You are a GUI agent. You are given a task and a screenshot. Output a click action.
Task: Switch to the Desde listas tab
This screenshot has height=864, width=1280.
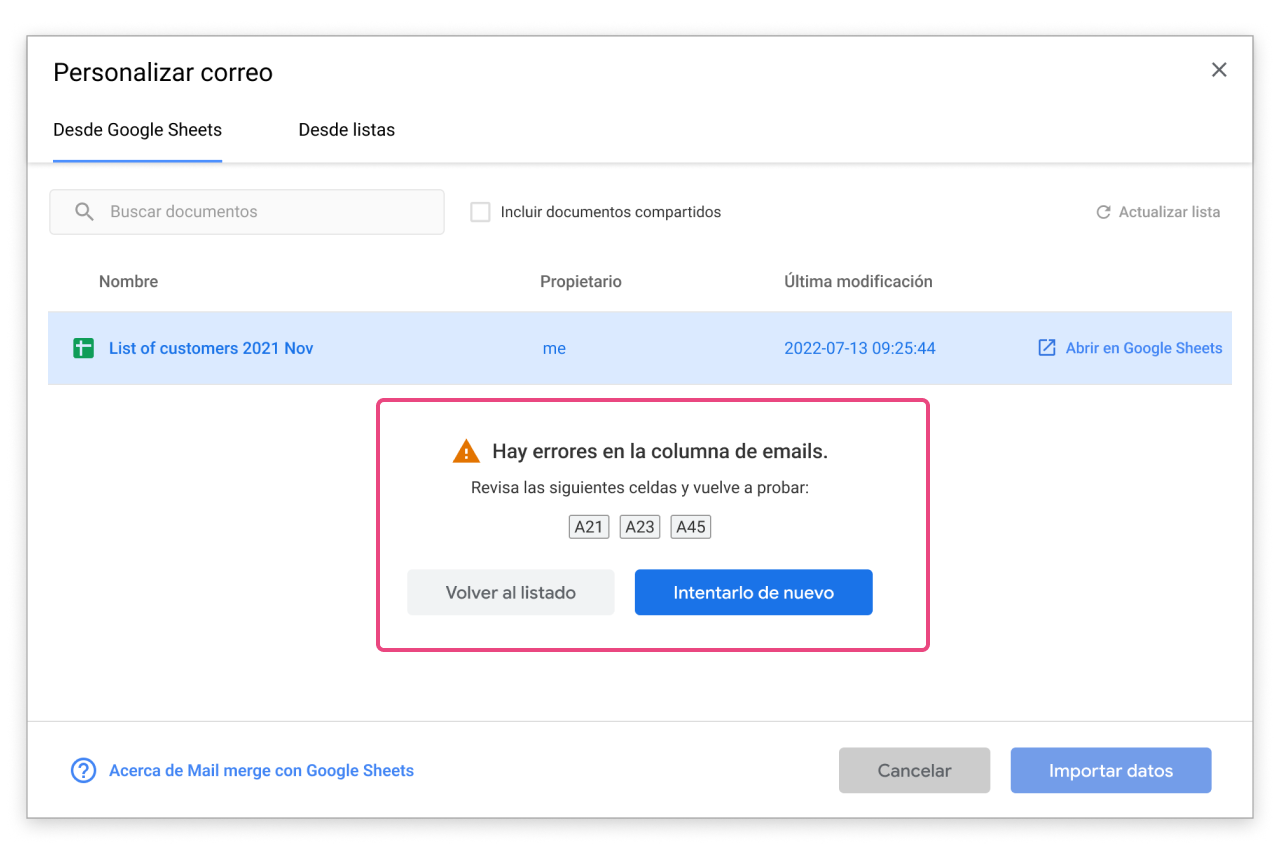pyautogui.click(x=346, y=130)
